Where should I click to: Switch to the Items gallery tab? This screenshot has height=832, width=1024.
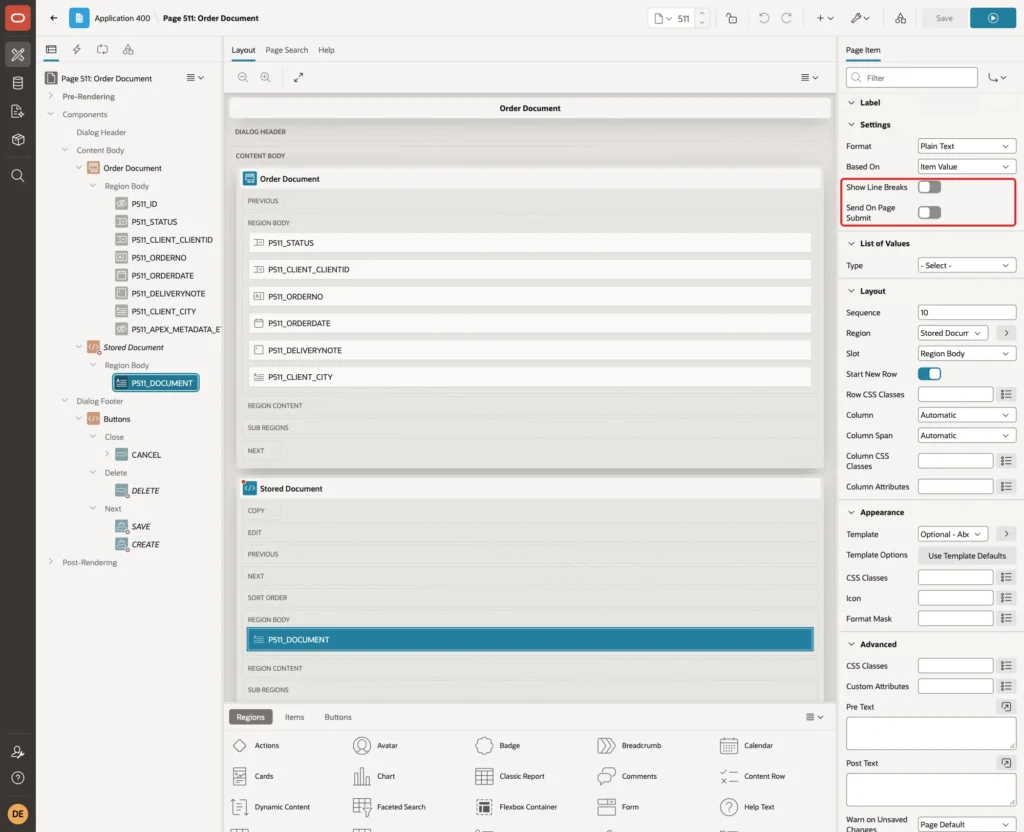295,717
